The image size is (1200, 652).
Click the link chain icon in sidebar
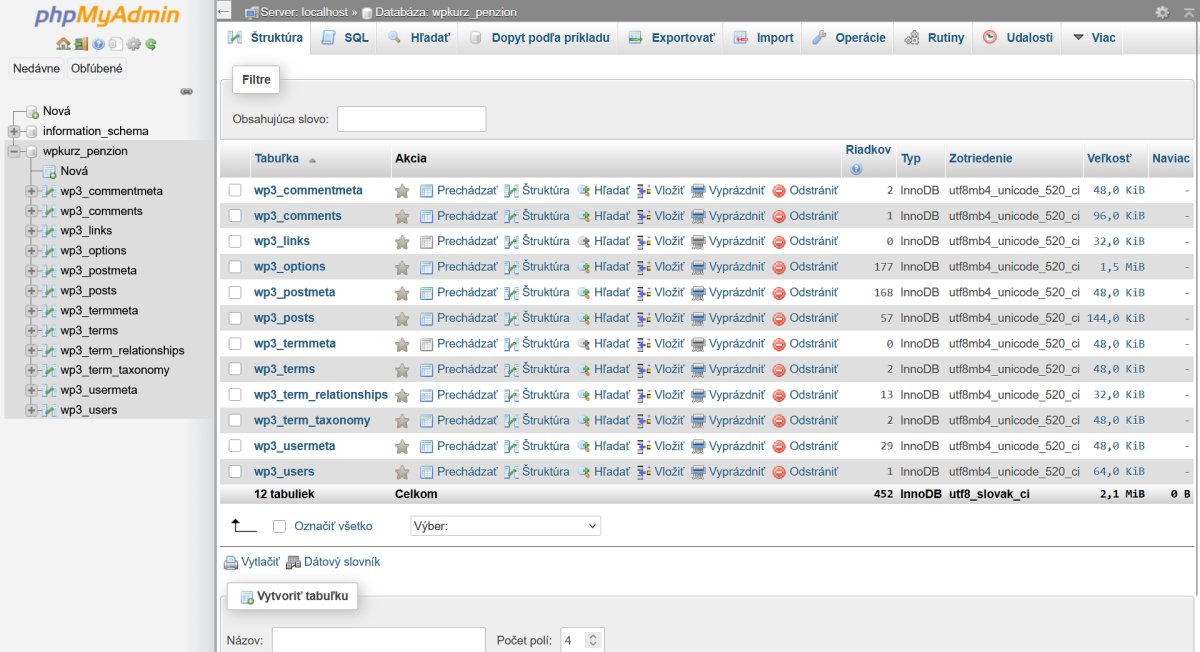(186, 91)
